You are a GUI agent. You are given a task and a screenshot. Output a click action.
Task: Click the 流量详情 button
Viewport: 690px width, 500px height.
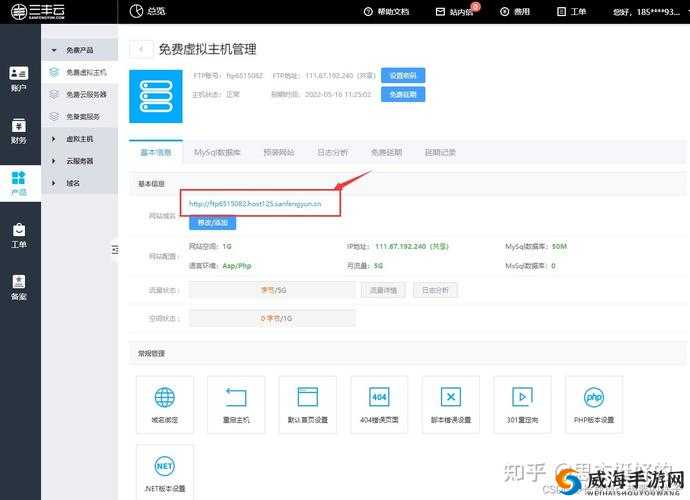coord(383,290)
